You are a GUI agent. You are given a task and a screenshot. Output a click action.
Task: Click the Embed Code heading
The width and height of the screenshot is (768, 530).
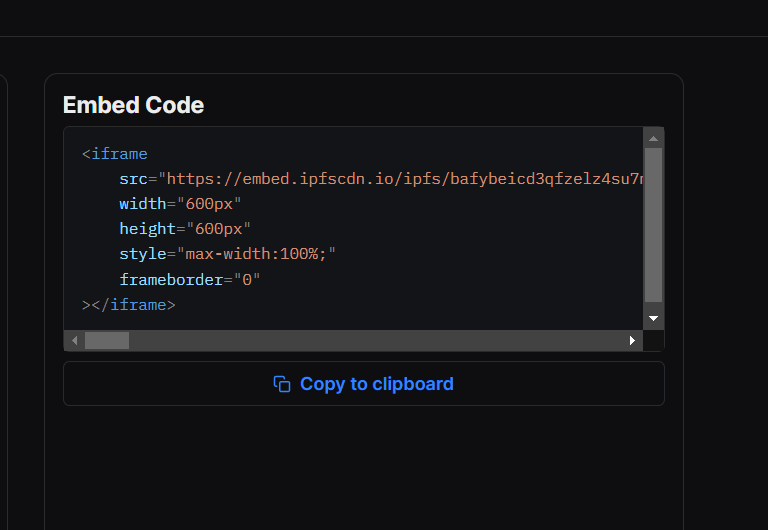pos(133,105)
